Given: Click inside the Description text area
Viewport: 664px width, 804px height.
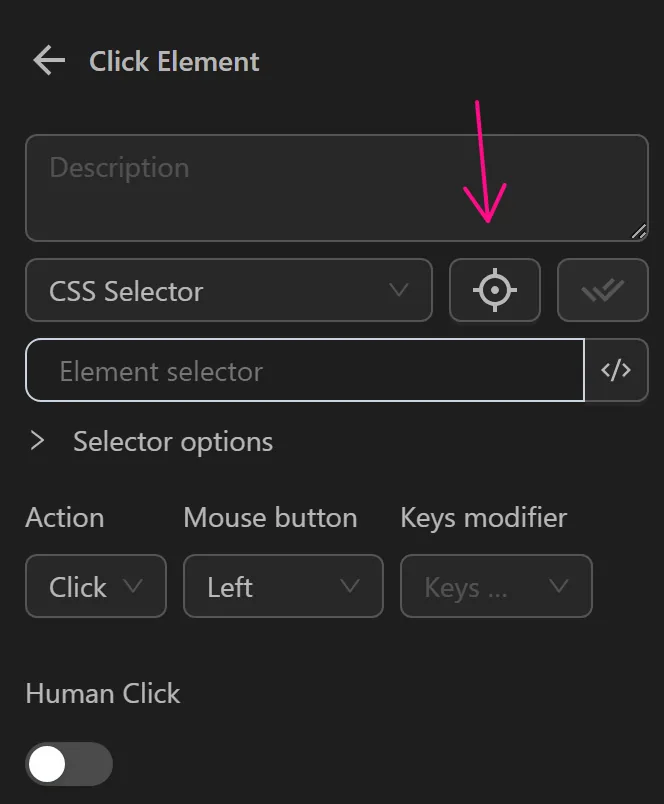Looking at the screenshot, I should (x=300, y=185).
